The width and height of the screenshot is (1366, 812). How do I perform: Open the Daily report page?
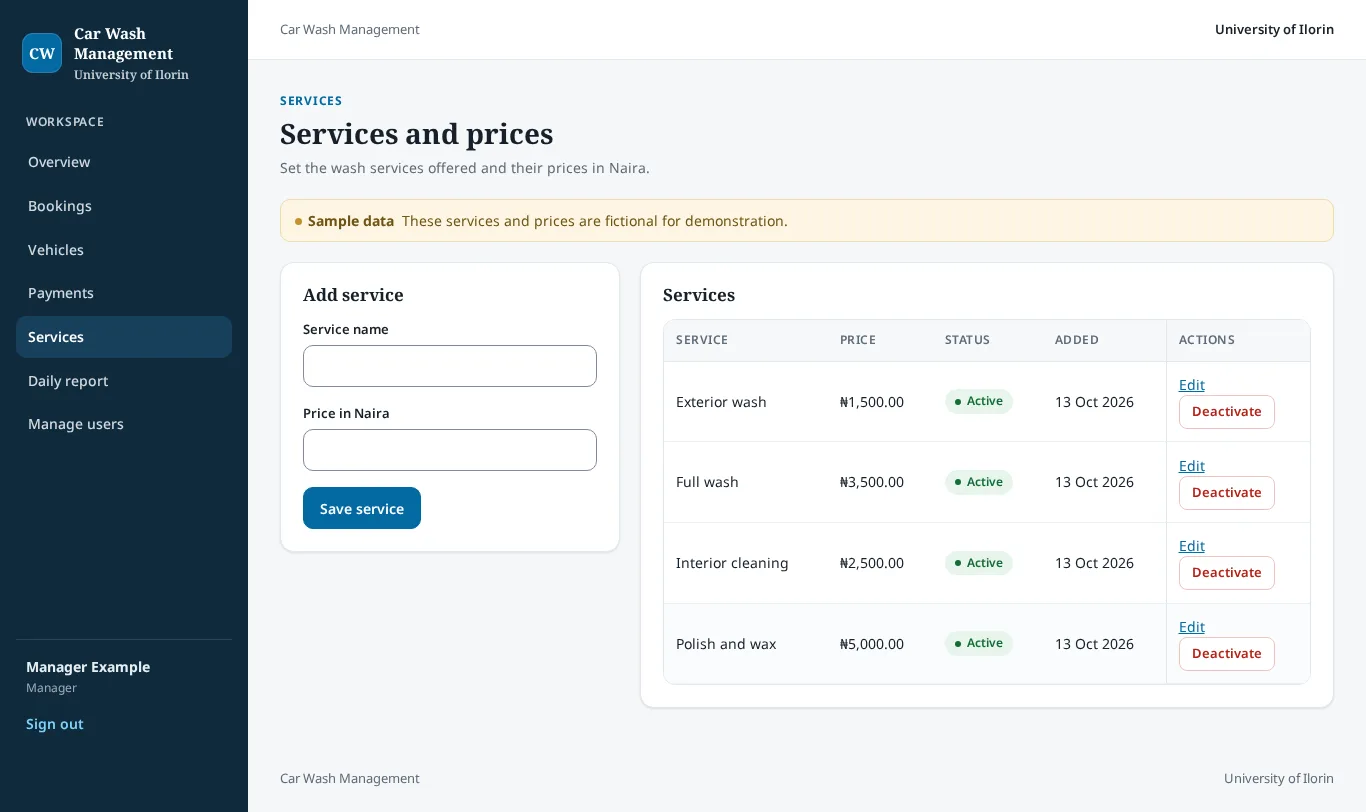point(124,381)
